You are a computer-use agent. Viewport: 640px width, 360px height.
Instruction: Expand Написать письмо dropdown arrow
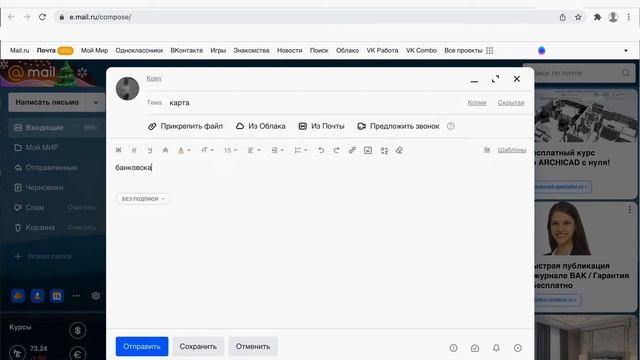pos(96,102)
